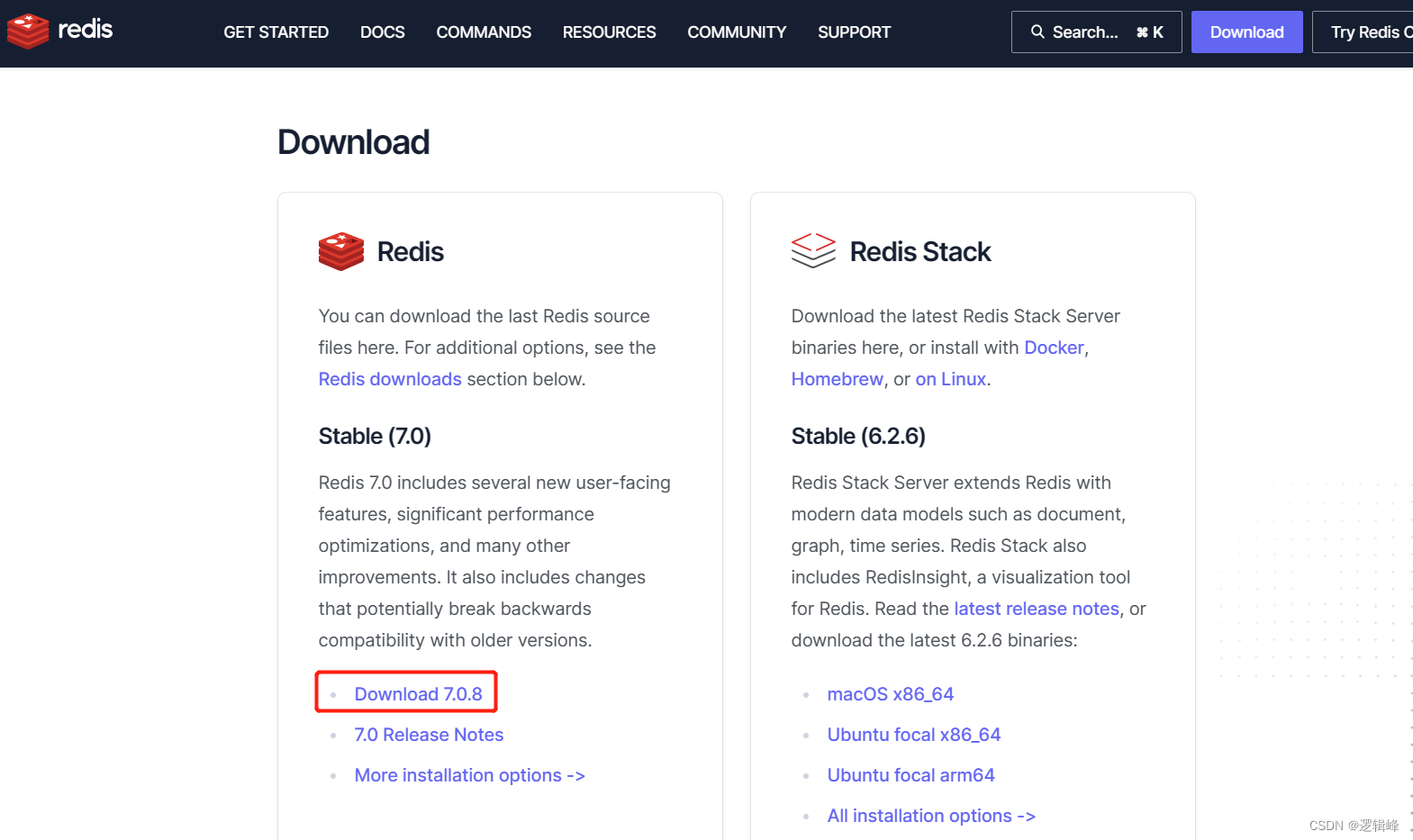Open the COMMUNITY menu
Viewport: 1413px width, 840px height.
point(737,32)
